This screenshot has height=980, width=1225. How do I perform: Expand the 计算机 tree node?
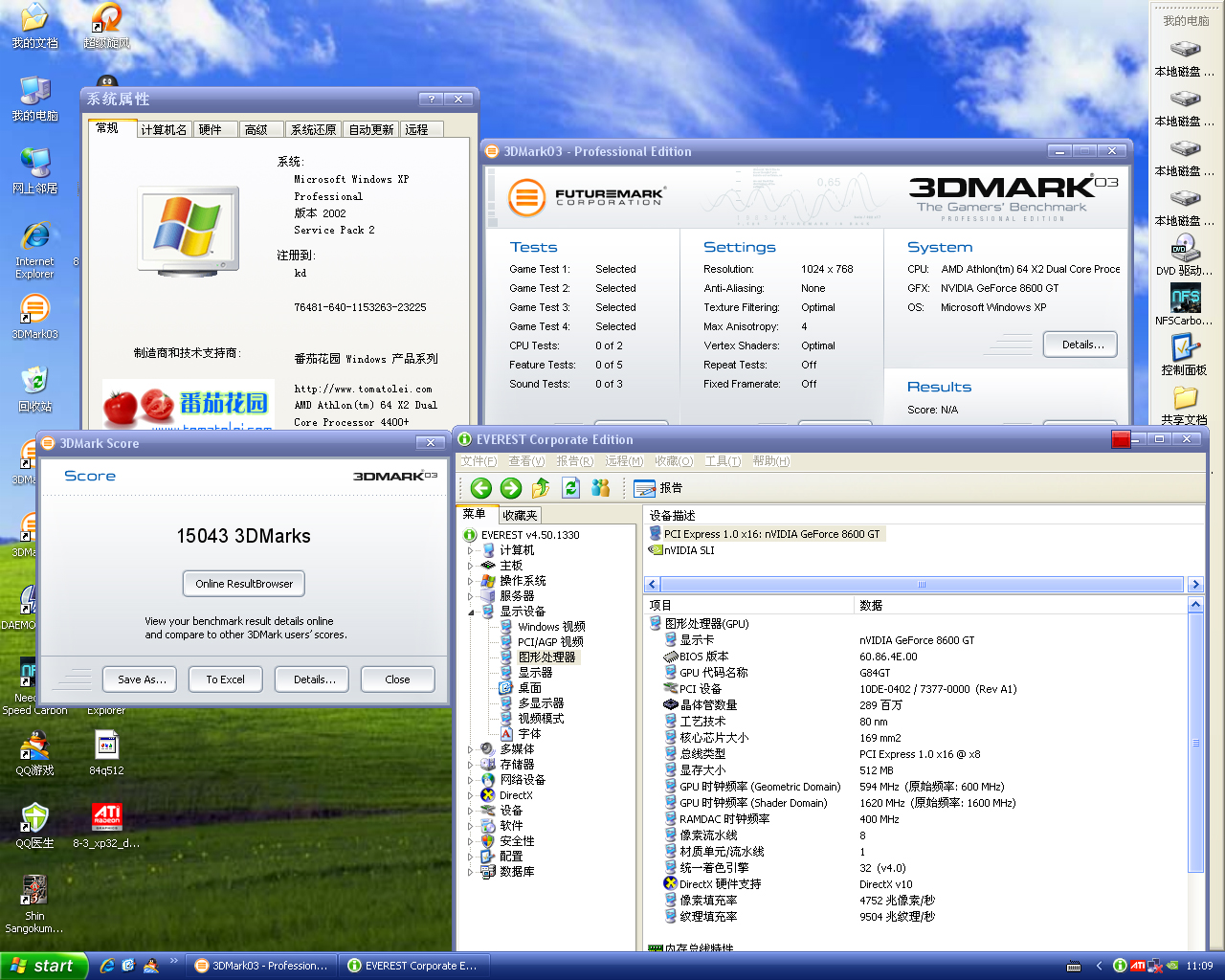pyautogui.click(x=470, y=550)
